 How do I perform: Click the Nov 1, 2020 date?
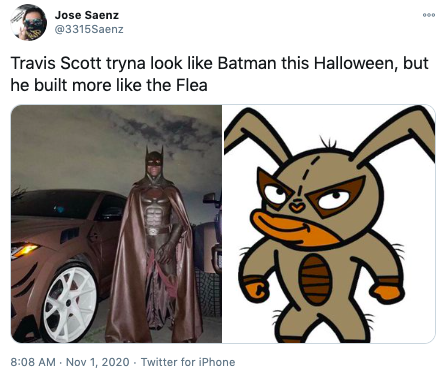click(98, 362)
